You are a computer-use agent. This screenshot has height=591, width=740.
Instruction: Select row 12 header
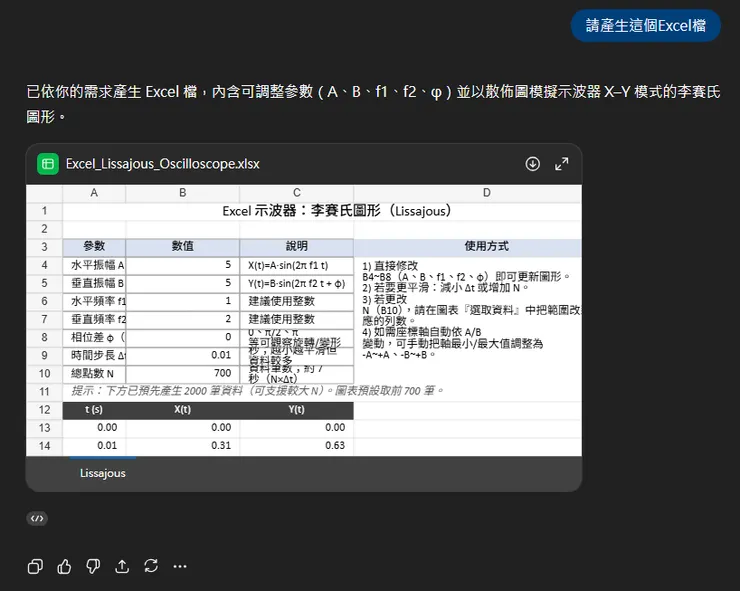[44, 410]
